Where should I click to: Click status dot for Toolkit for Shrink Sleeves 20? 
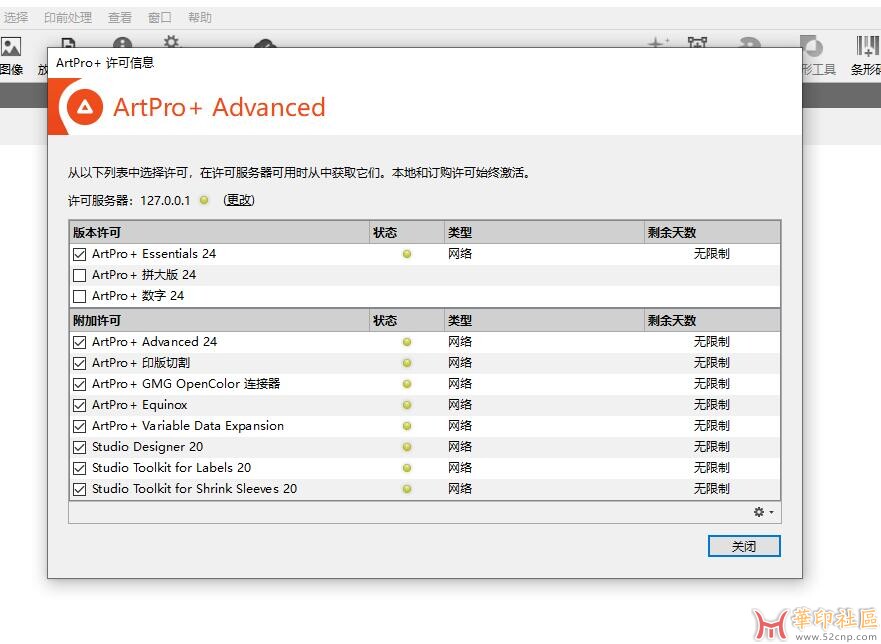[407, 489]
